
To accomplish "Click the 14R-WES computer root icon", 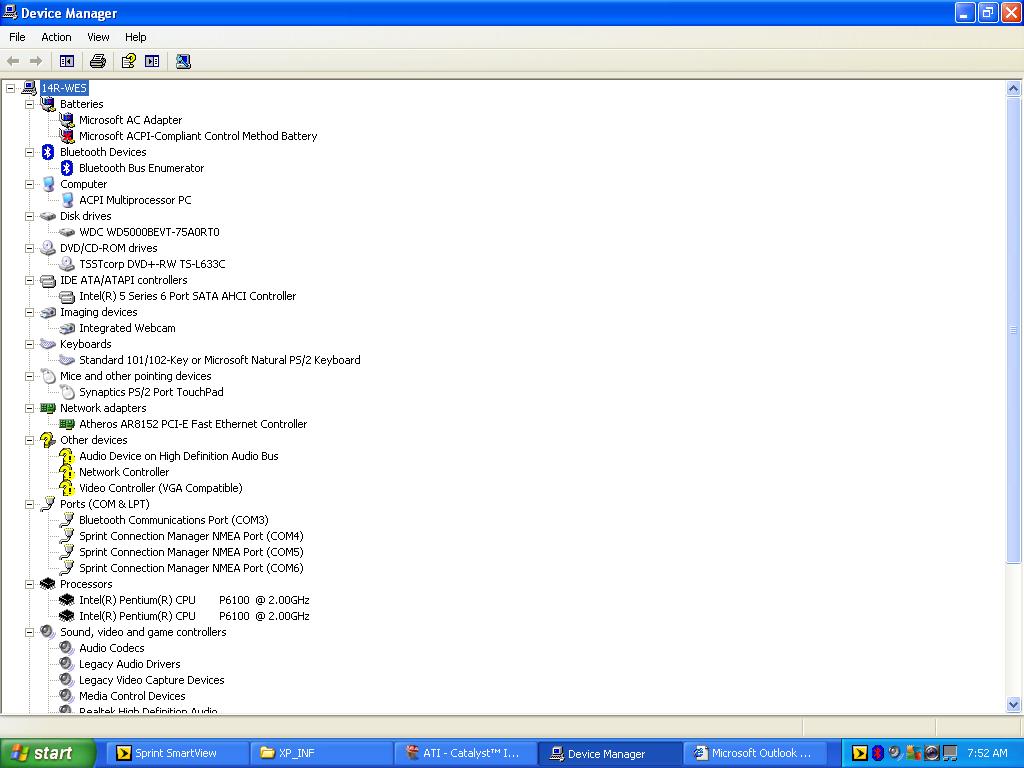I will click(x=29, y=88).
